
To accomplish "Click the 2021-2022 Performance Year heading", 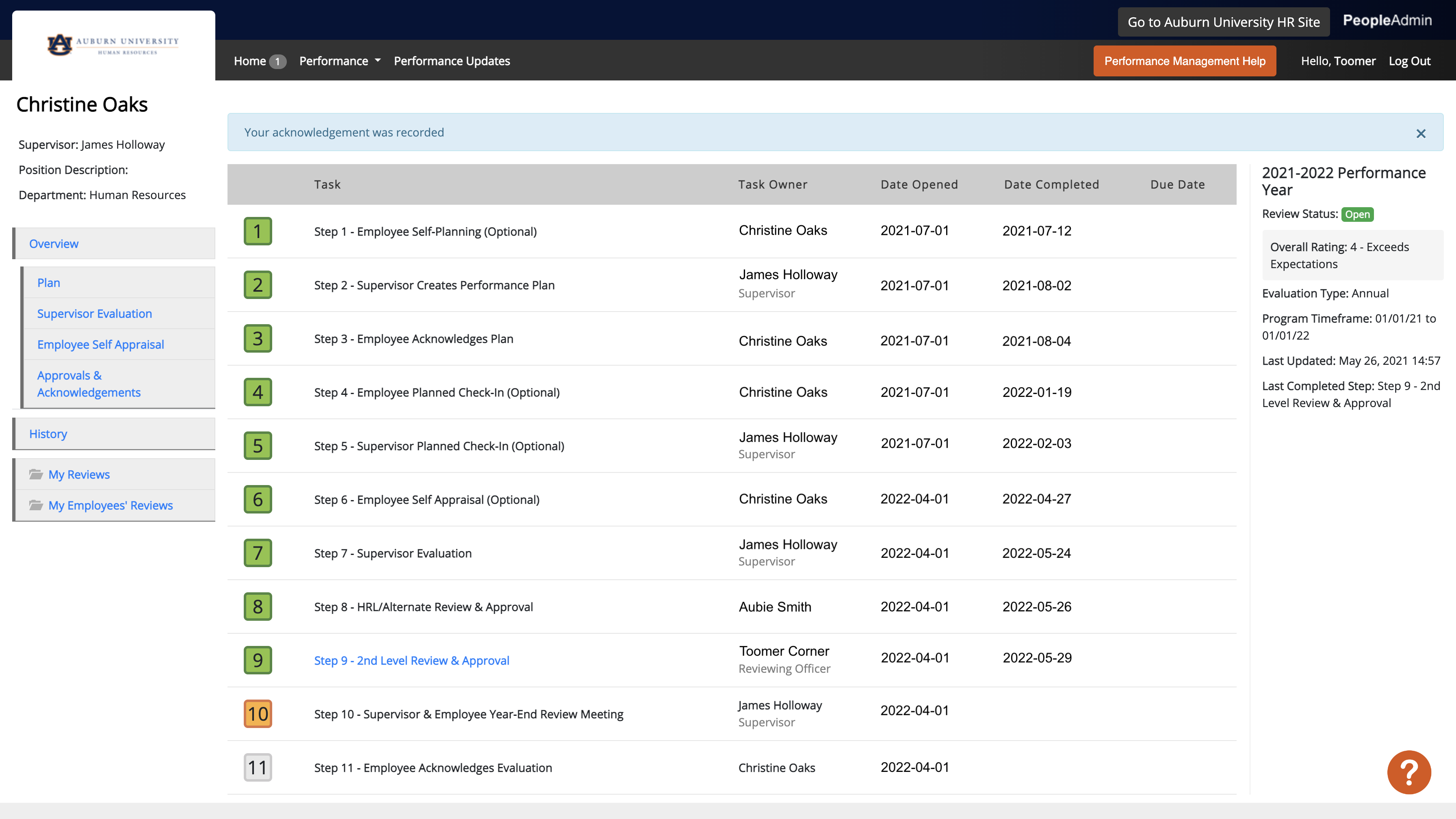I will coord(1344,181).
